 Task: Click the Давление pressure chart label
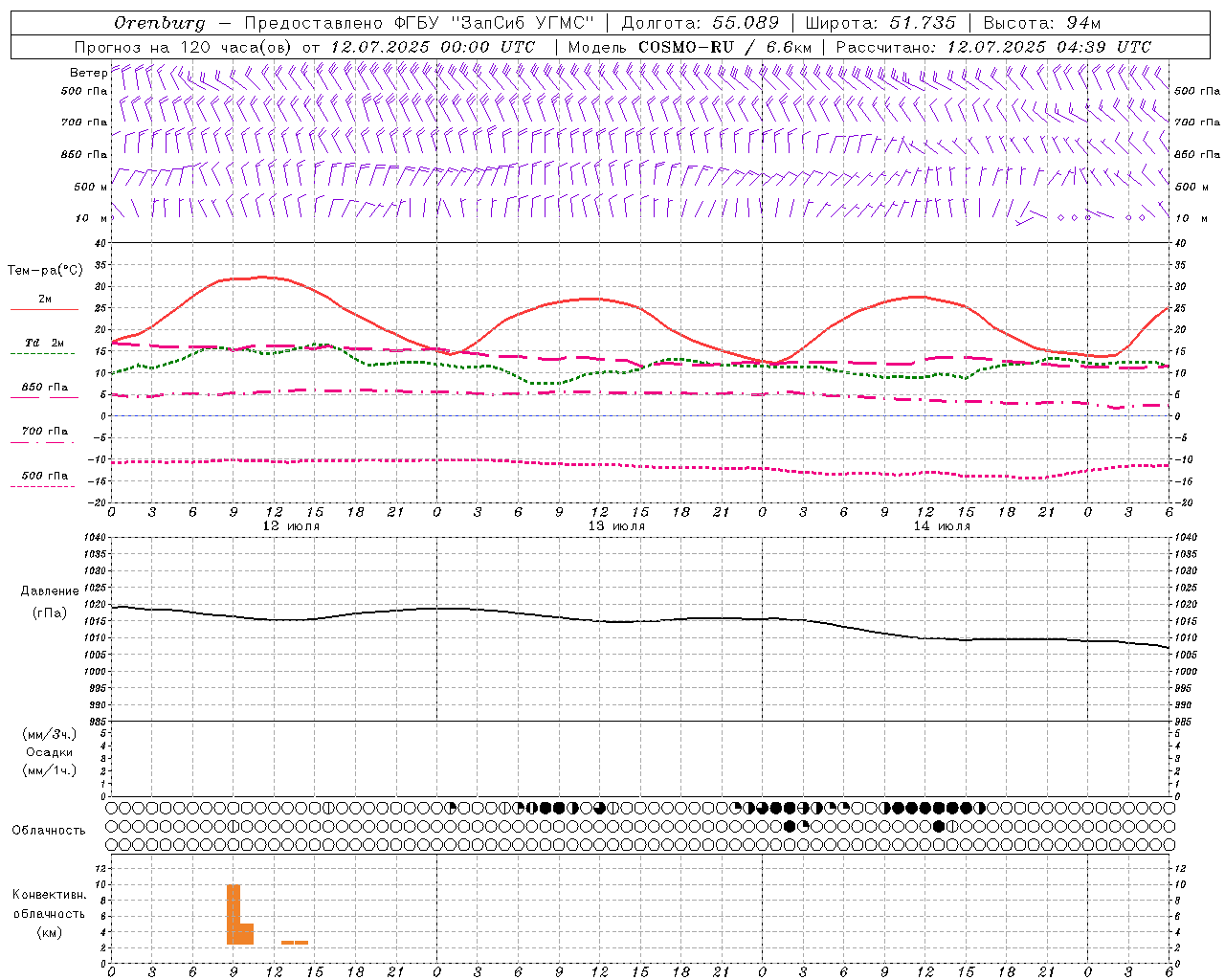pos(50,591)
